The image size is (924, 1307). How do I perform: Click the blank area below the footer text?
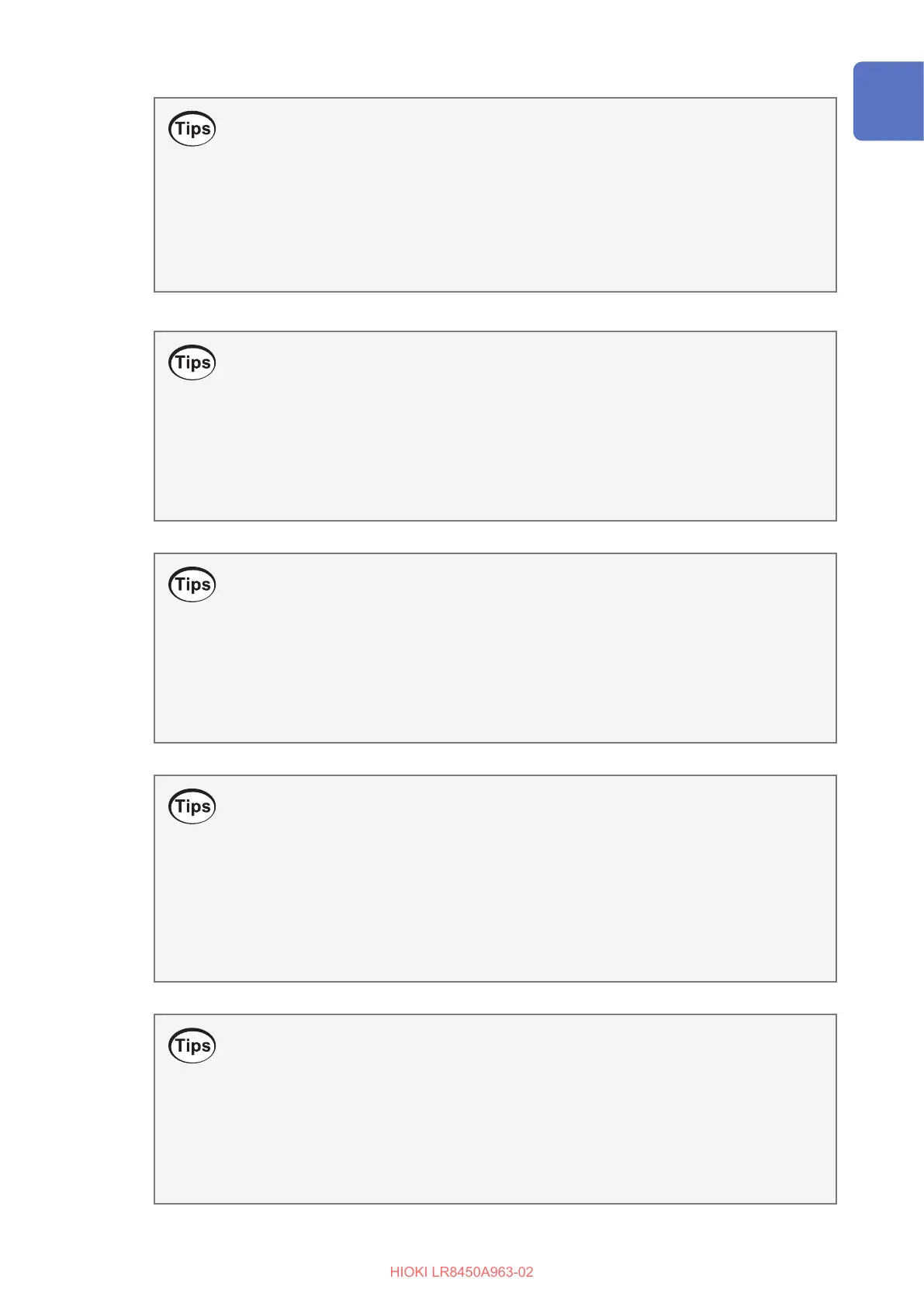[x=462, y=1295]
